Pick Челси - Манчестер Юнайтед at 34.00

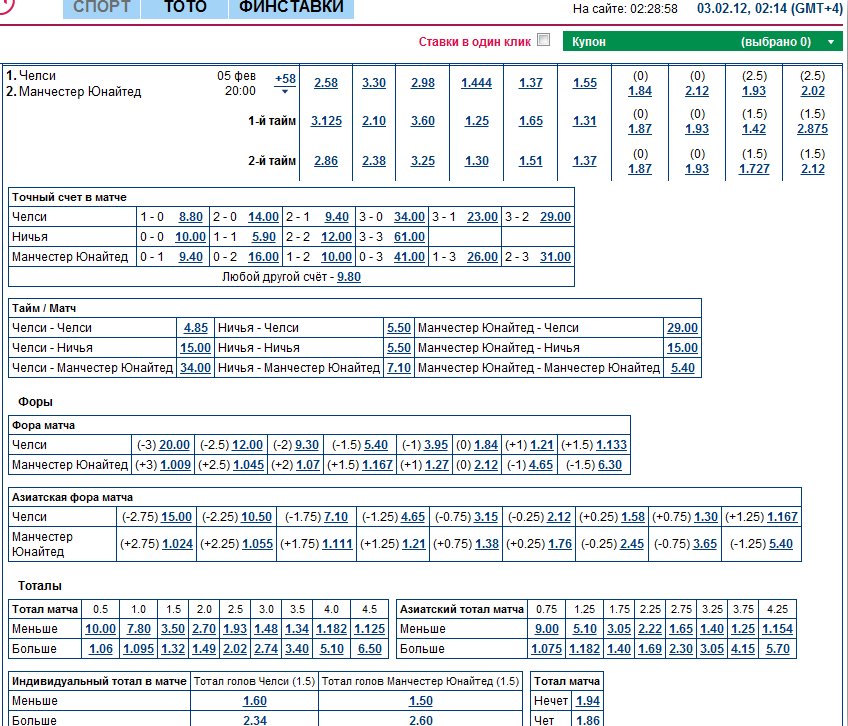pyautogui.click(x=195, y=368)
